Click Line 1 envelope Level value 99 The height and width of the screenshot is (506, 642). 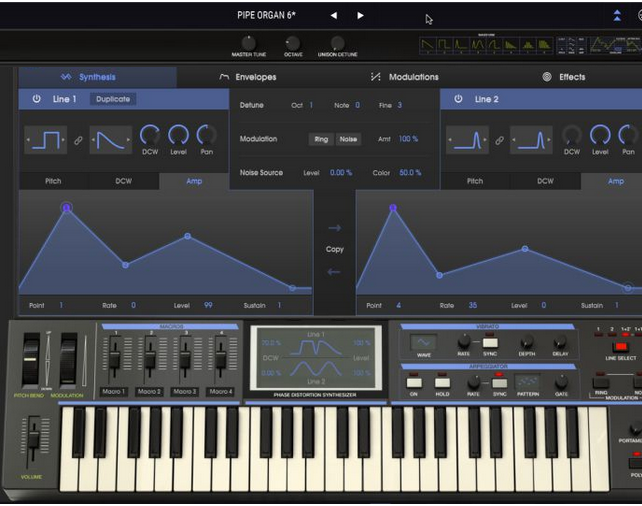point(208,305)
